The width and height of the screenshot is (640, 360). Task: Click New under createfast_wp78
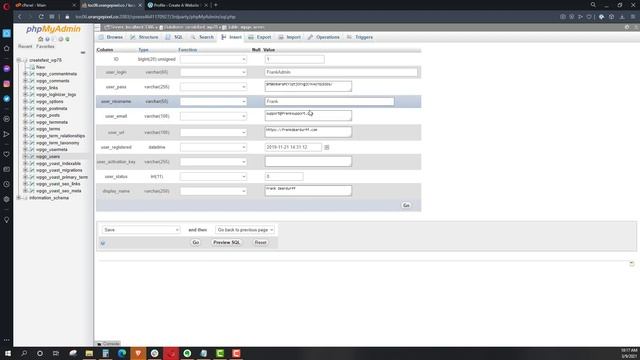[40, 67]
